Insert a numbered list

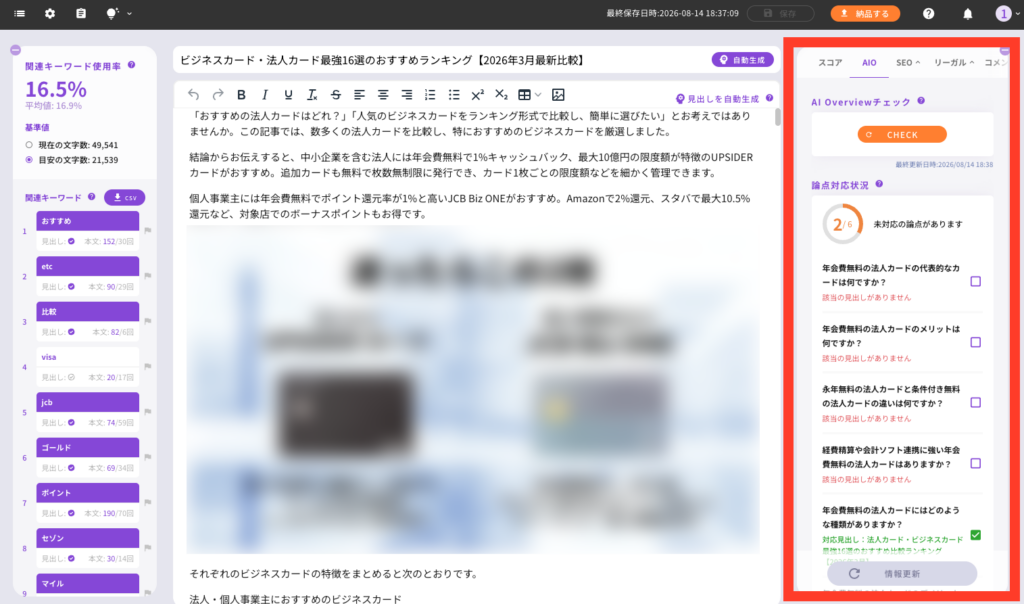[x=430, y=95]
